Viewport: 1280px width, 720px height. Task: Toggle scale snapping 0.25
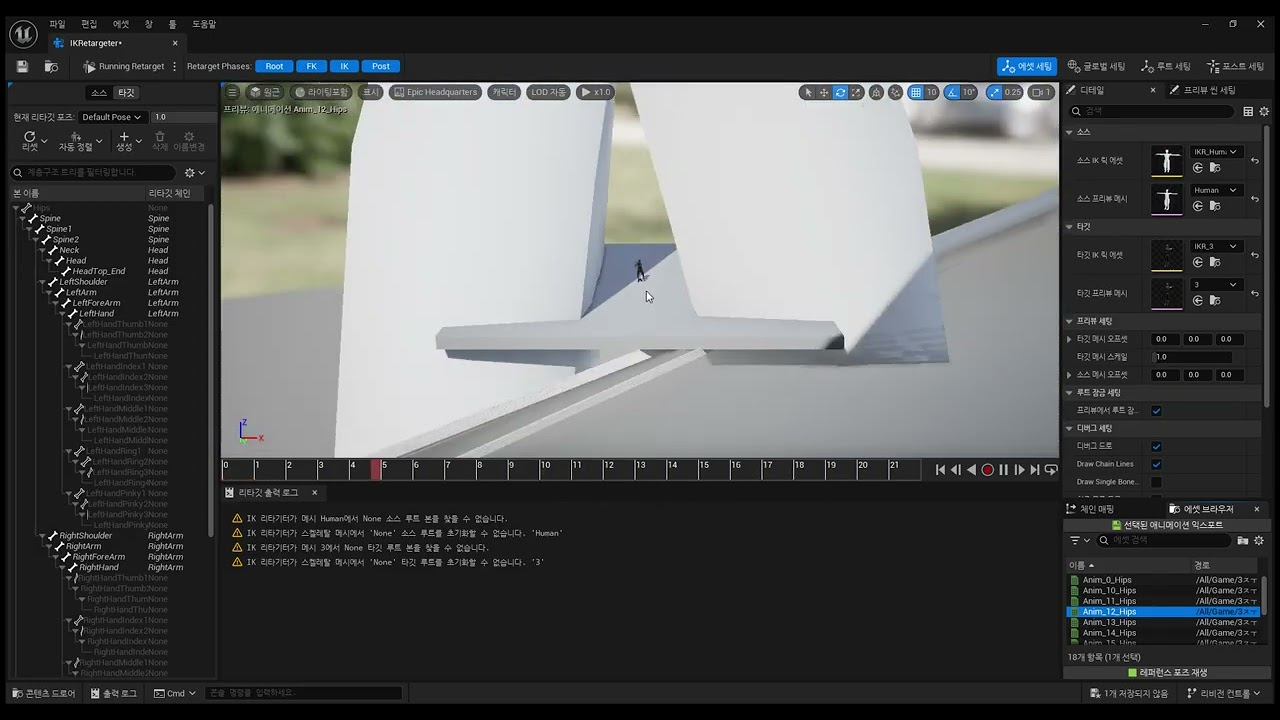point(995,92)
